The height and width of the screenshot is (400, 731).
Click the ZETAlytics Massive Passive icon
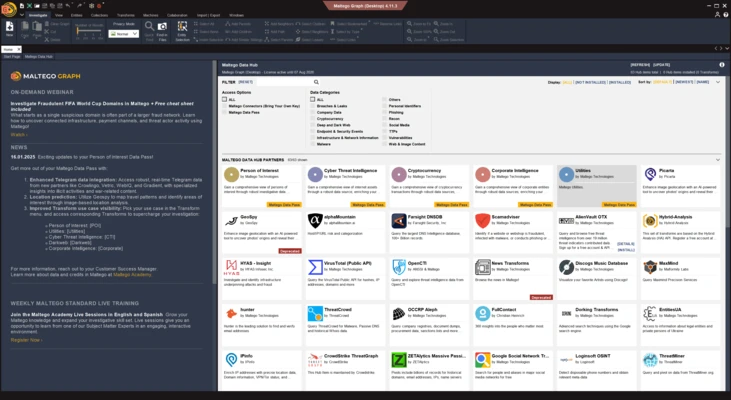click(399, 360)
